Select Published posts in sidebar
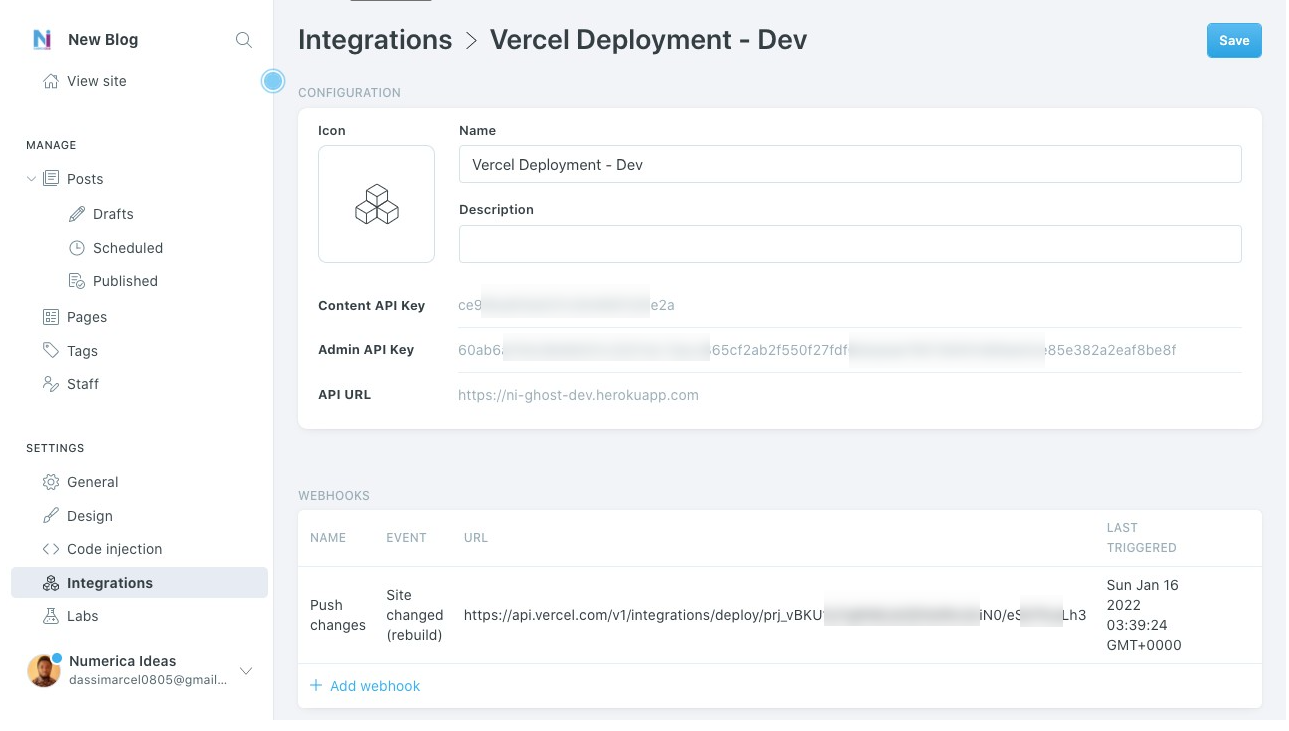Viewport: 1289px width, 731px height. pos(124,281)
